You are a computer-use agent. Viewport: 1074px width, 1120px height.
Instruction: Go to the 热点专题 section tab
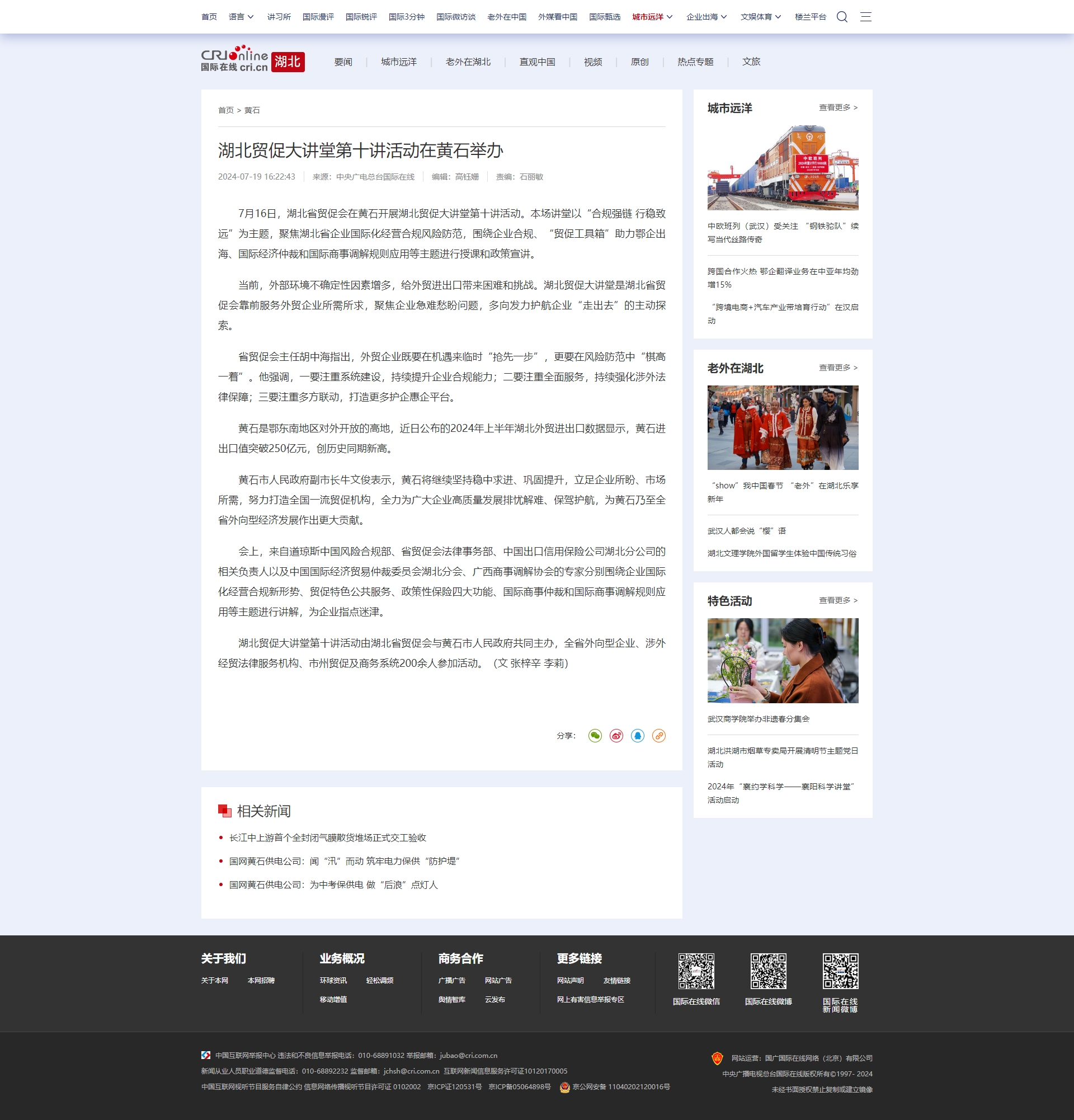tap(695, 62)
